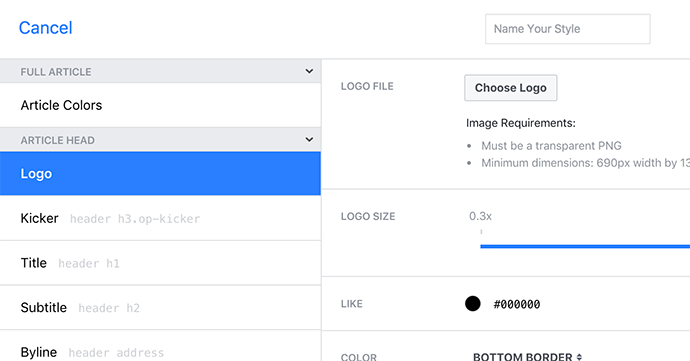Collapse the Full Article section
This screenshot has height=361, width=690.
[x=309, y=71]
